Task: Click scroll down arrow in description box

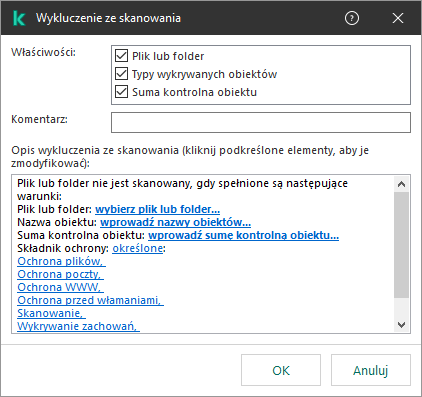Action: click(x=401, y=324)
